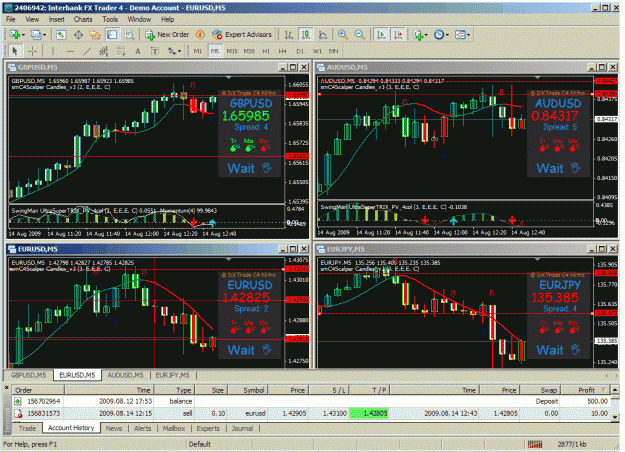Click the terminal scrollbar down arrow
The image size is (625, 452).
615,417
